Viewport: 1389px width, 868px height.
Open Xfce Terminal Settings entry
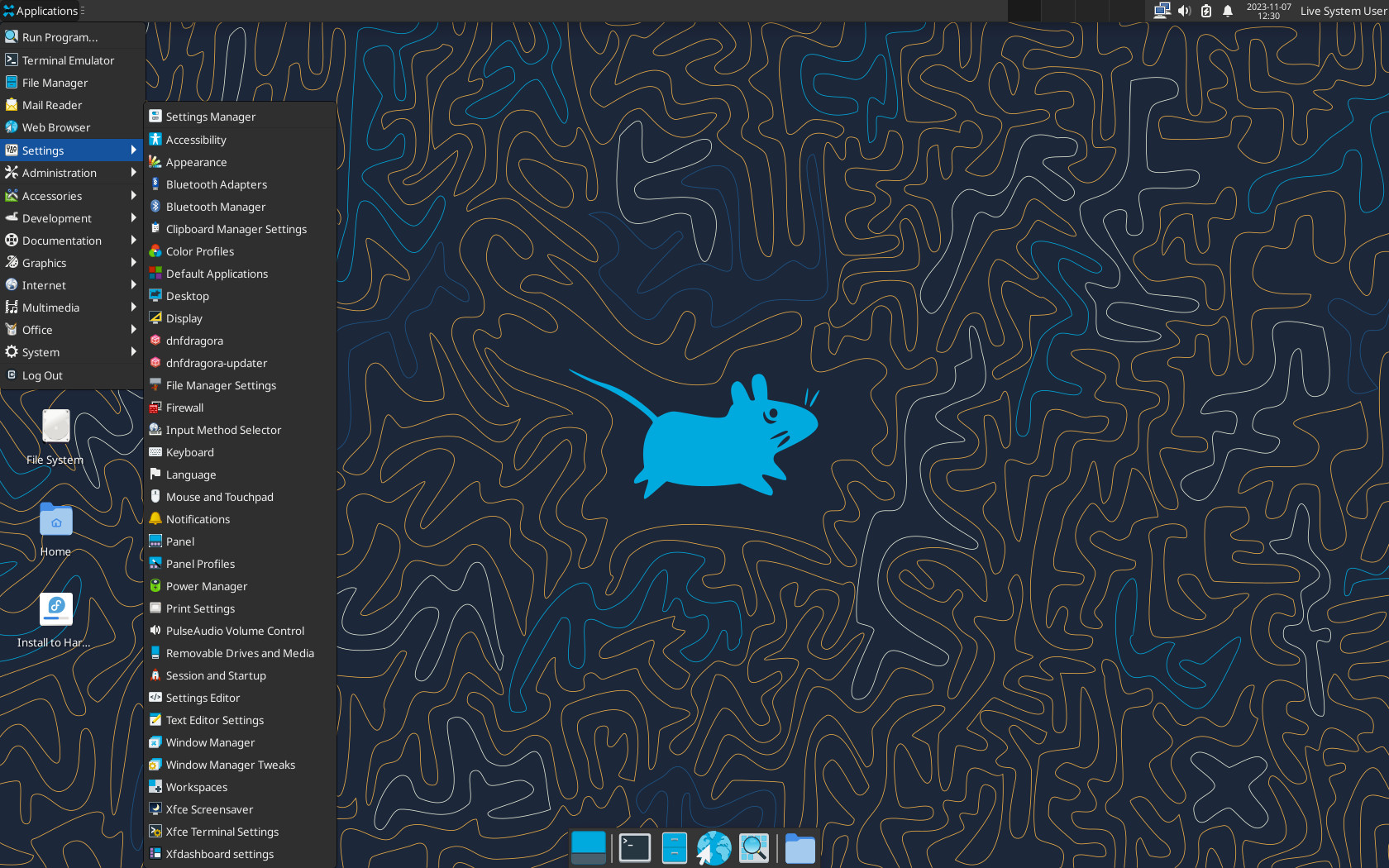[240, 832]
